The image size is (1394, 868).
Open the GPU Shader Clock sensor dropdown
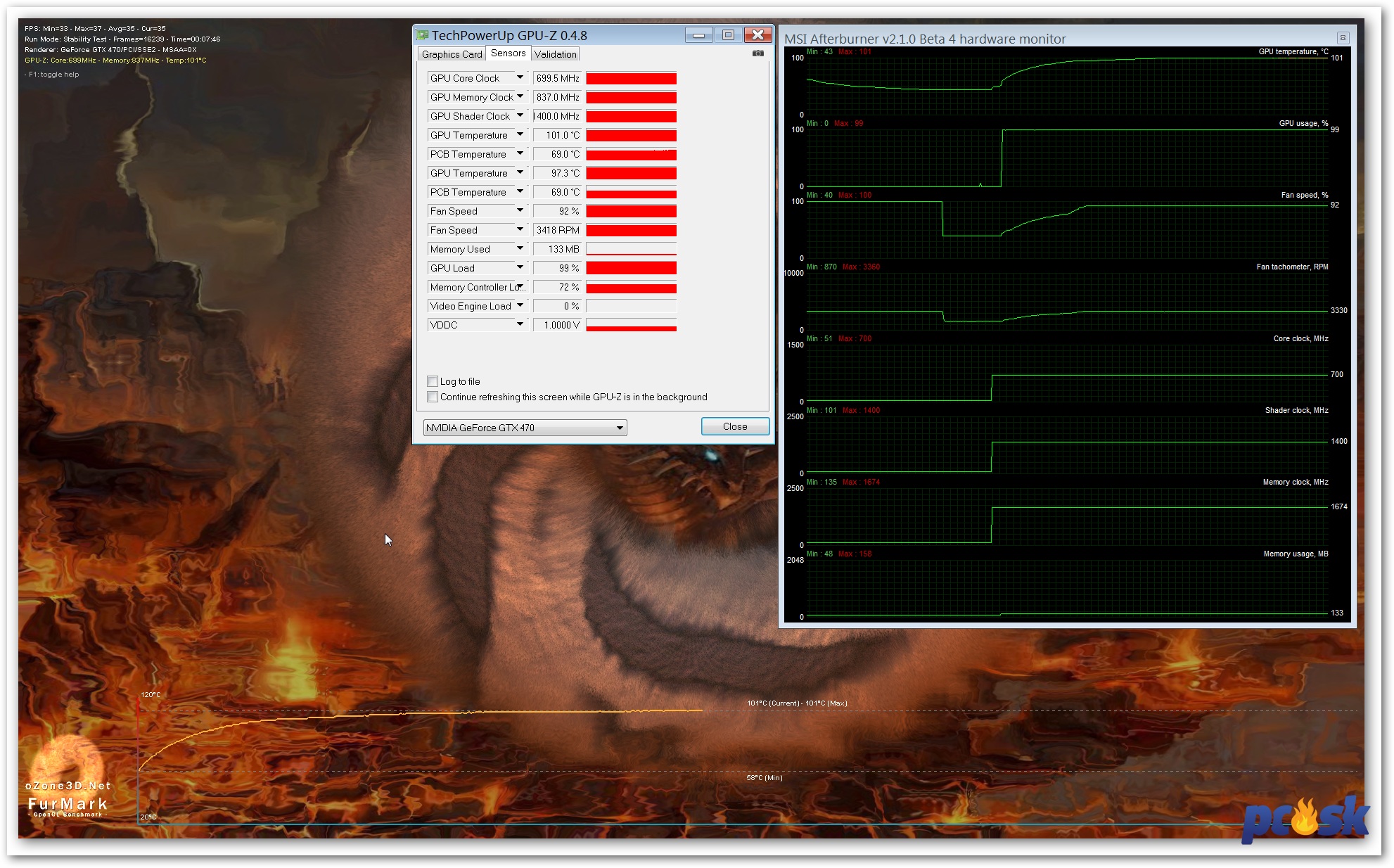pyautogui.click(x=520, y=115)
